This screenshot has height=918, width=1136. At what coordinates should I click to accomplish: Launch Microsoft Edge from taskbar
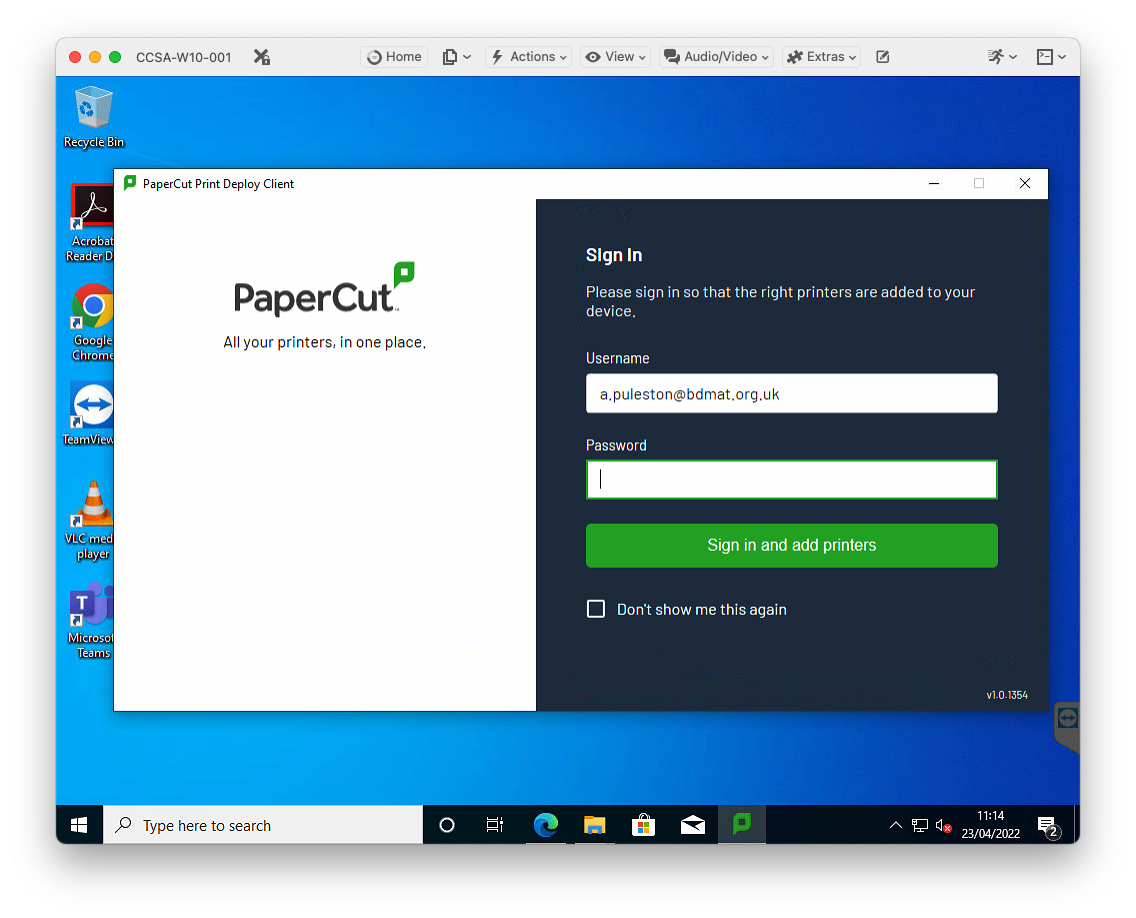point(546,825)
